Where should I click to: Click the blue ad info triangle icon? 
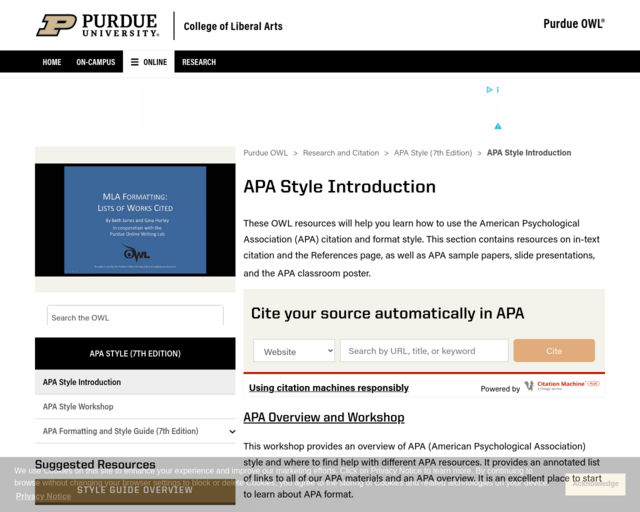point(498,126)
